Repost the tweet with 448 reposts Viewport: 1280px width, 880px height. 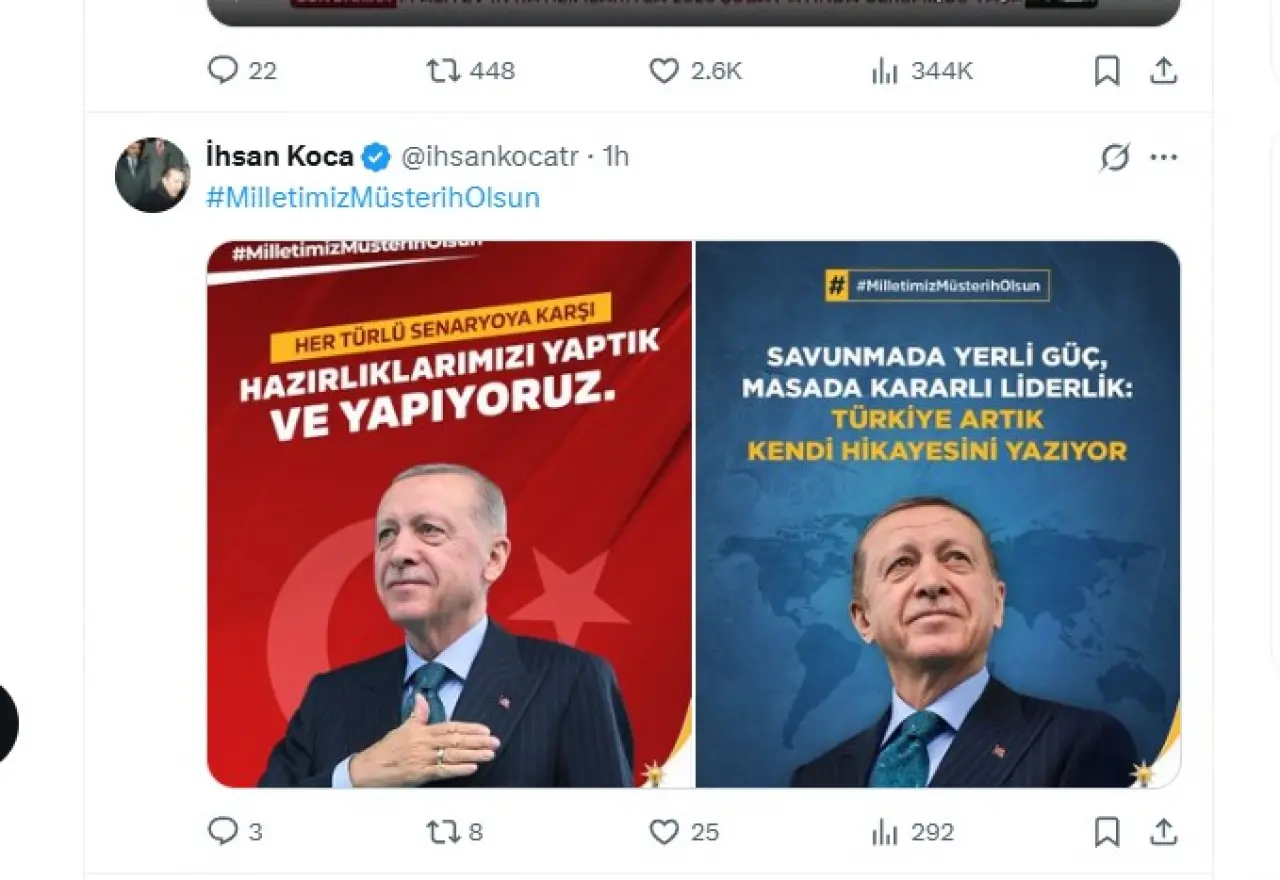click(470, 70)
